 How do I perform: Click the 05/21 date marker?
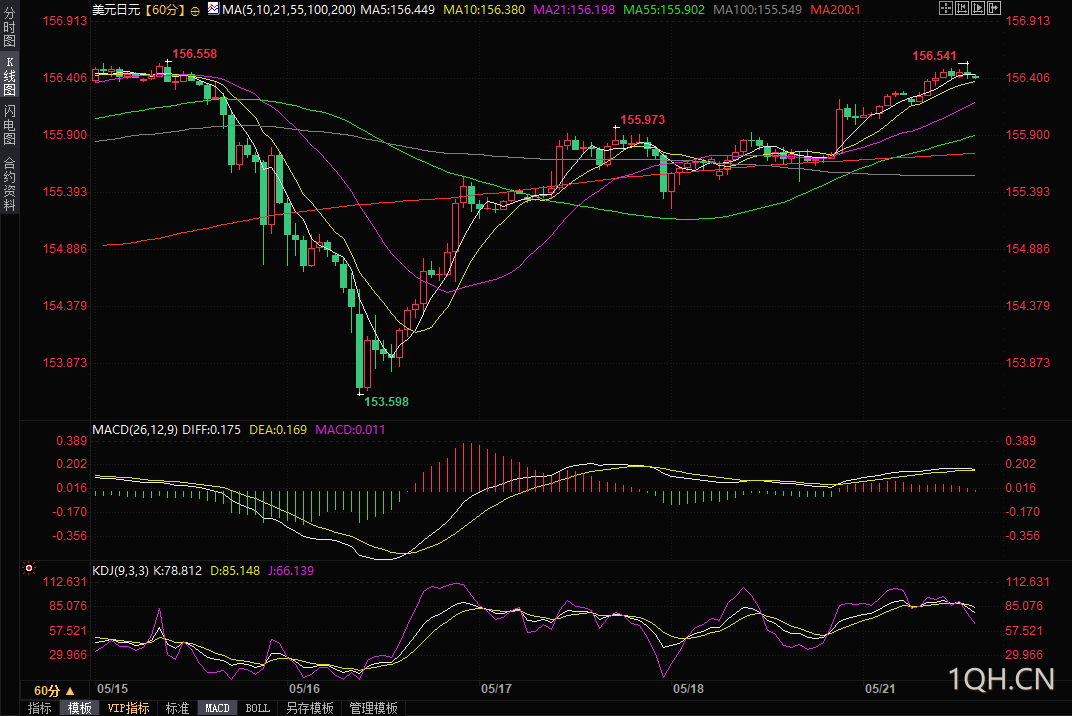(881, 688)
